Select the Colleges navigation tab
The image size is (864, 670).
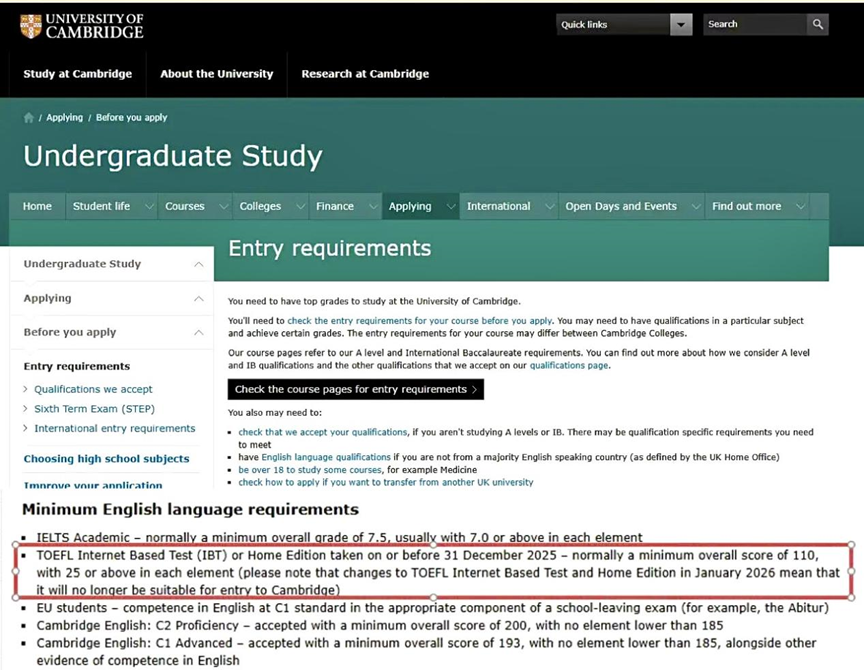coord(260,207)
